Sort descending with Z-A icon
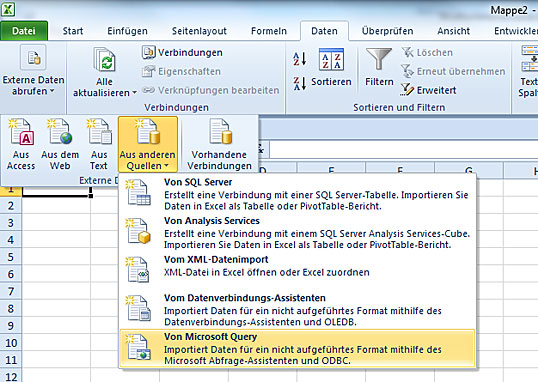This screenshot has height=382, width=538. (x=300, y=83)
